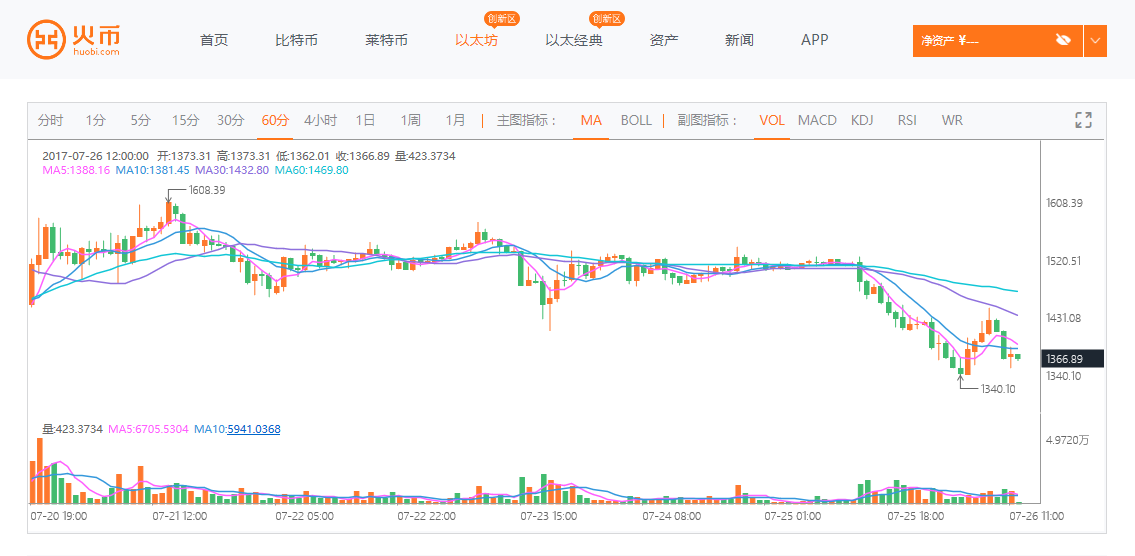The height and width of the screenshot is (556, 1135).
Task: Switch chart to 分时 view
Action: [50, 120]
